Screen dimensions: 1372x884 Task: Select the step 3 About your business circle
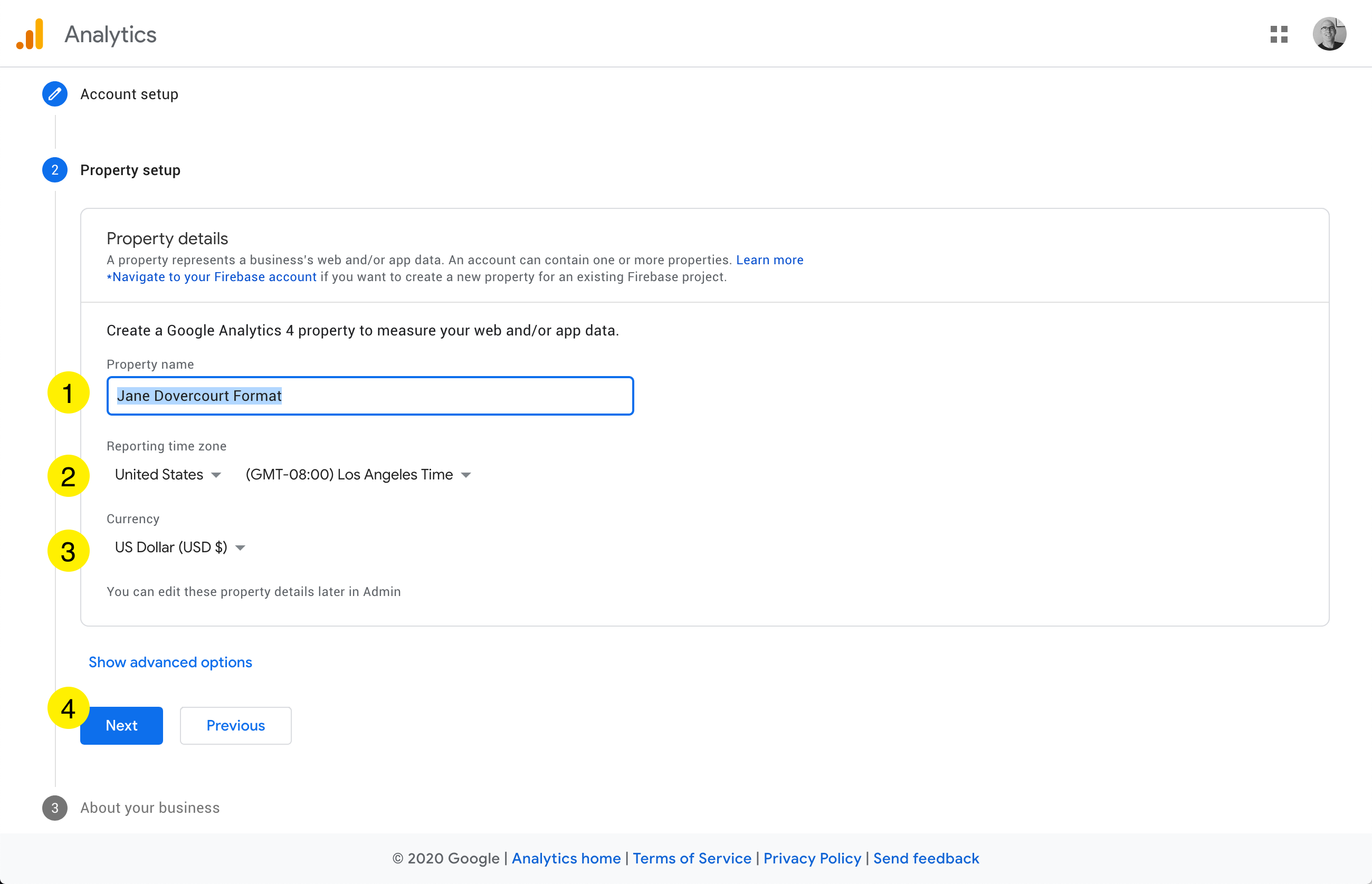[x=54, y=808]
